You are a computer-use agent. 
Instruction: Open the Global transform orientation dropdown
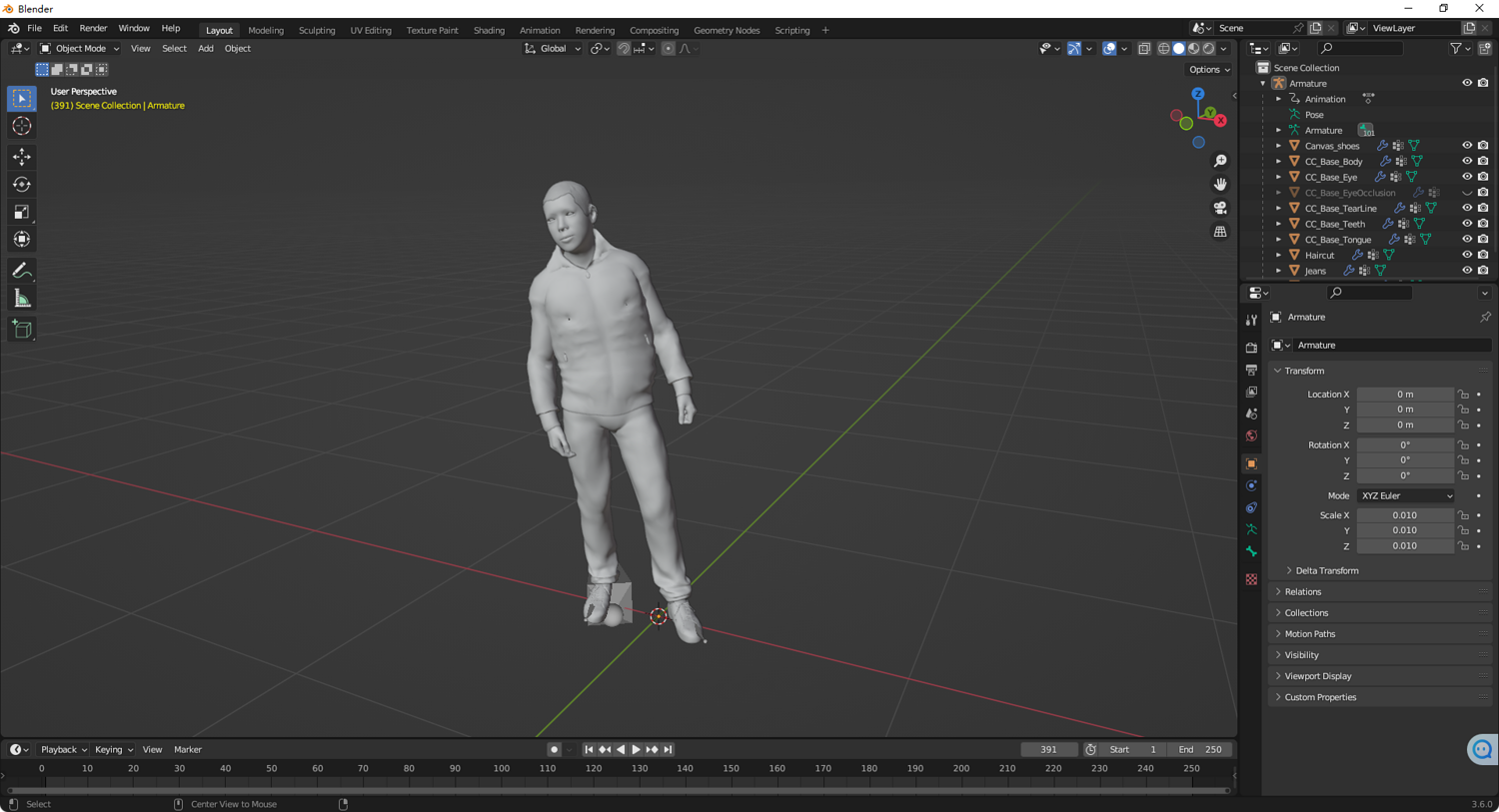(553, 48)
